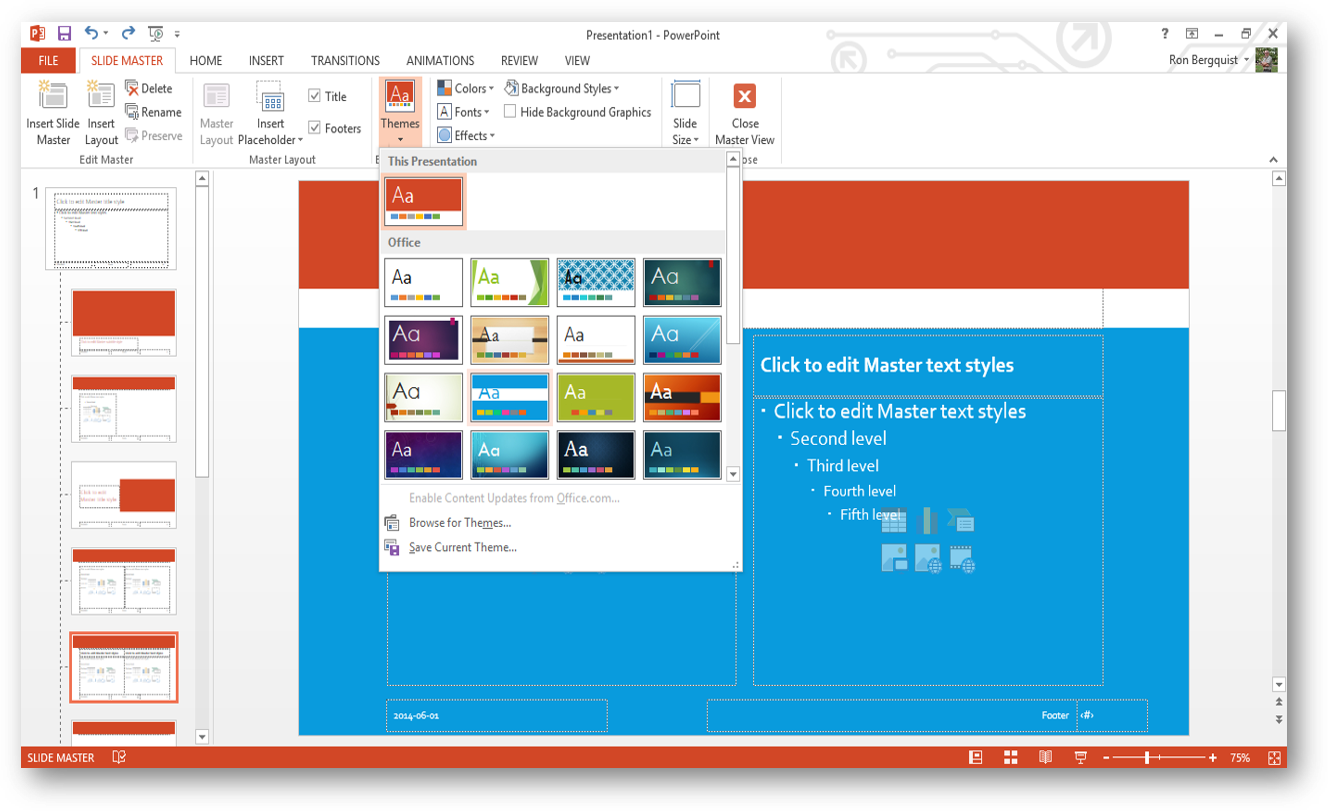This screenshot has height=811, width=1328.
Task: Open Customize Quick Access Toolbar dropdown
Action: click(178, 35)
